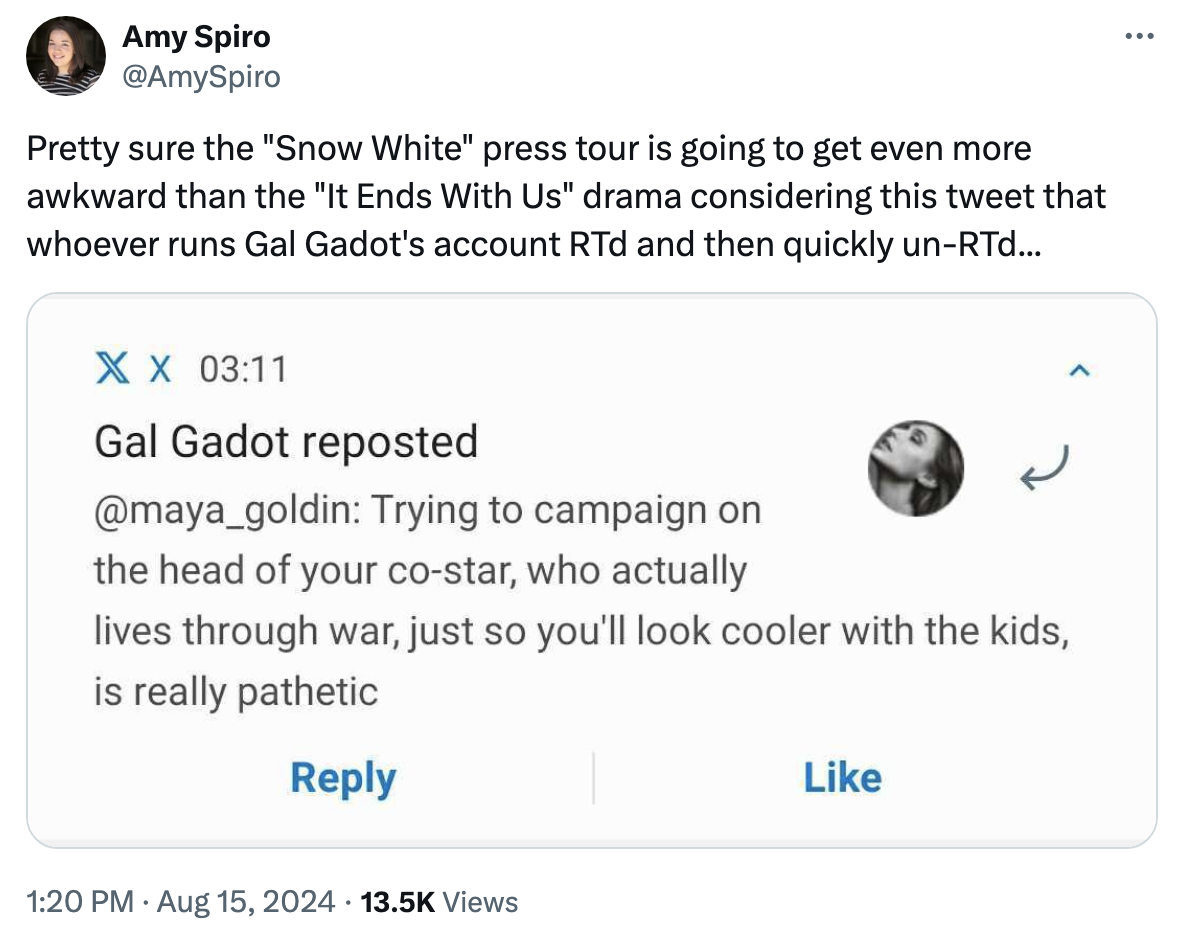The width and height of the screenshot is (1188, 948).
Task: Click the Gal Gadot reposted heading
Action: (286, 442)
